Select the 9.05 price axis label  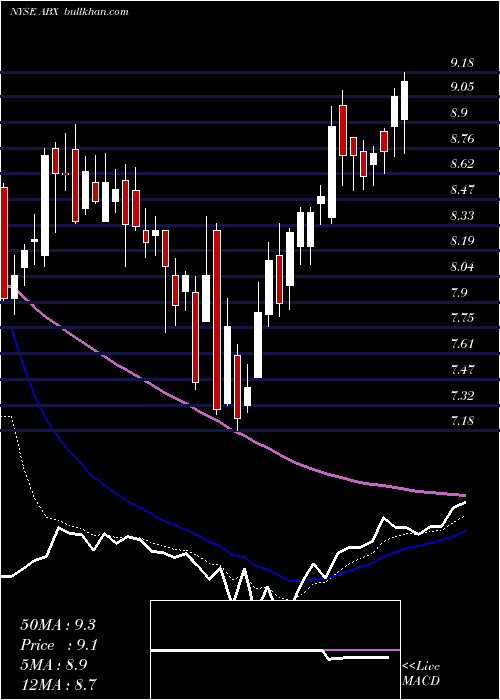click(x=461, y=87)
